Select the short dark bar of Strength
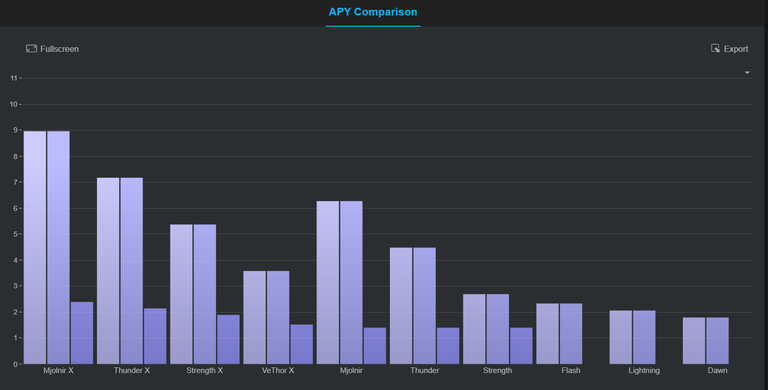The width and height of the screenshot is (768, 390). pyautogui.click(x=521, y=346)
